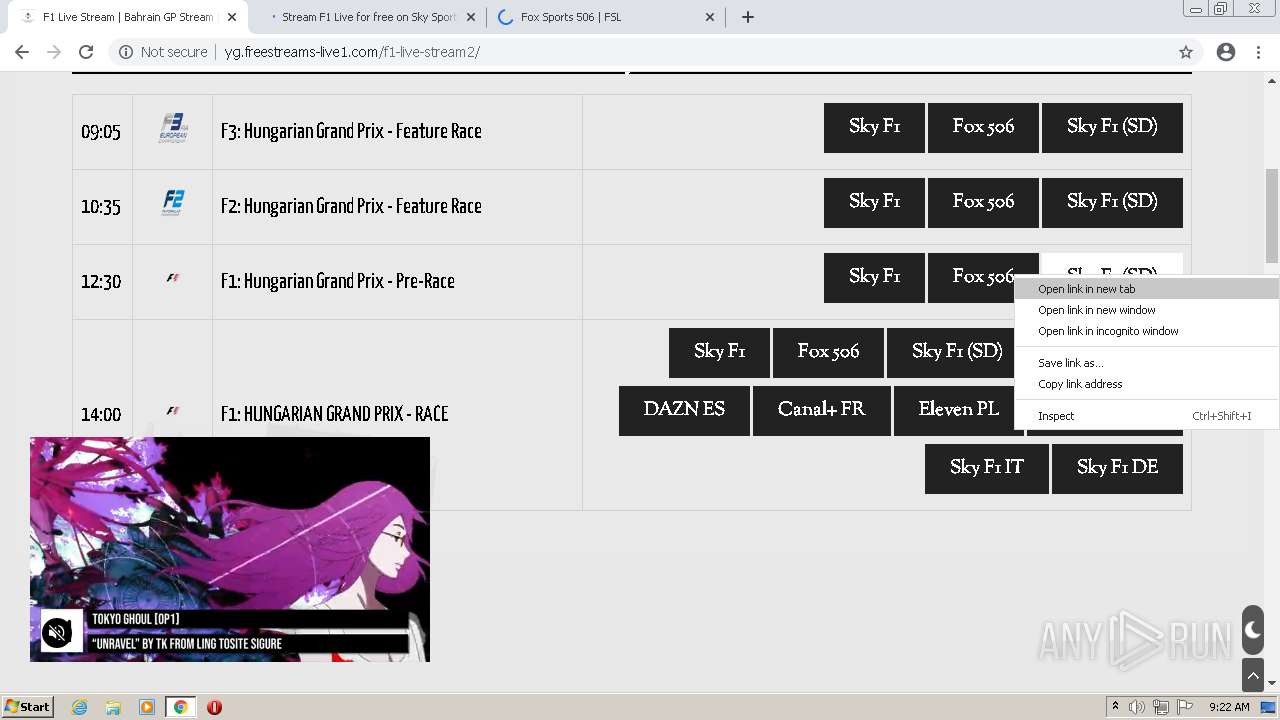Click Fox 506 button in 14:00 Race row
The image size is (1280, 720).
[x=828, y=352]
